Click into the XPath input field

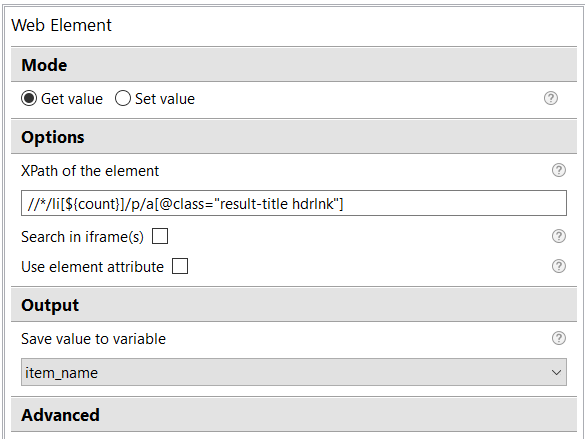tap(294, 203)
